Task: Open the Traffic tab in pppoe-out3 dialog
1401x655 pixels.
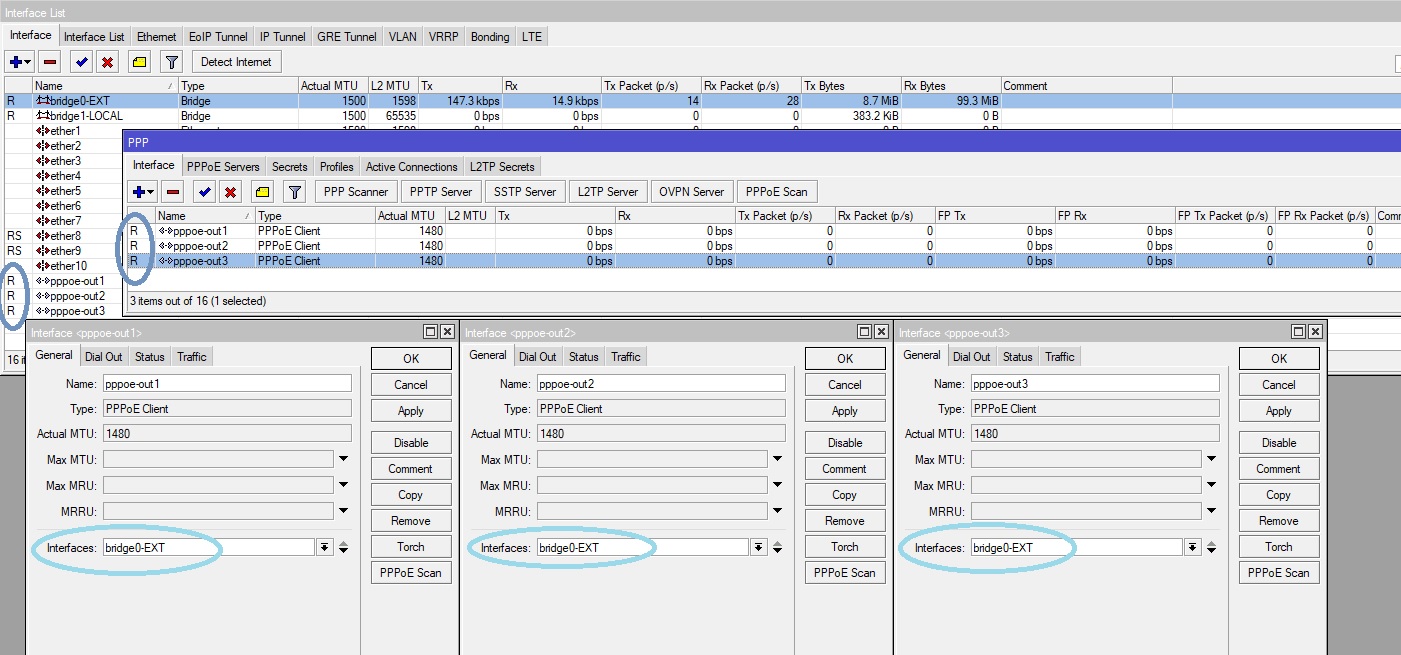Action: click(x=1060, y=357)
